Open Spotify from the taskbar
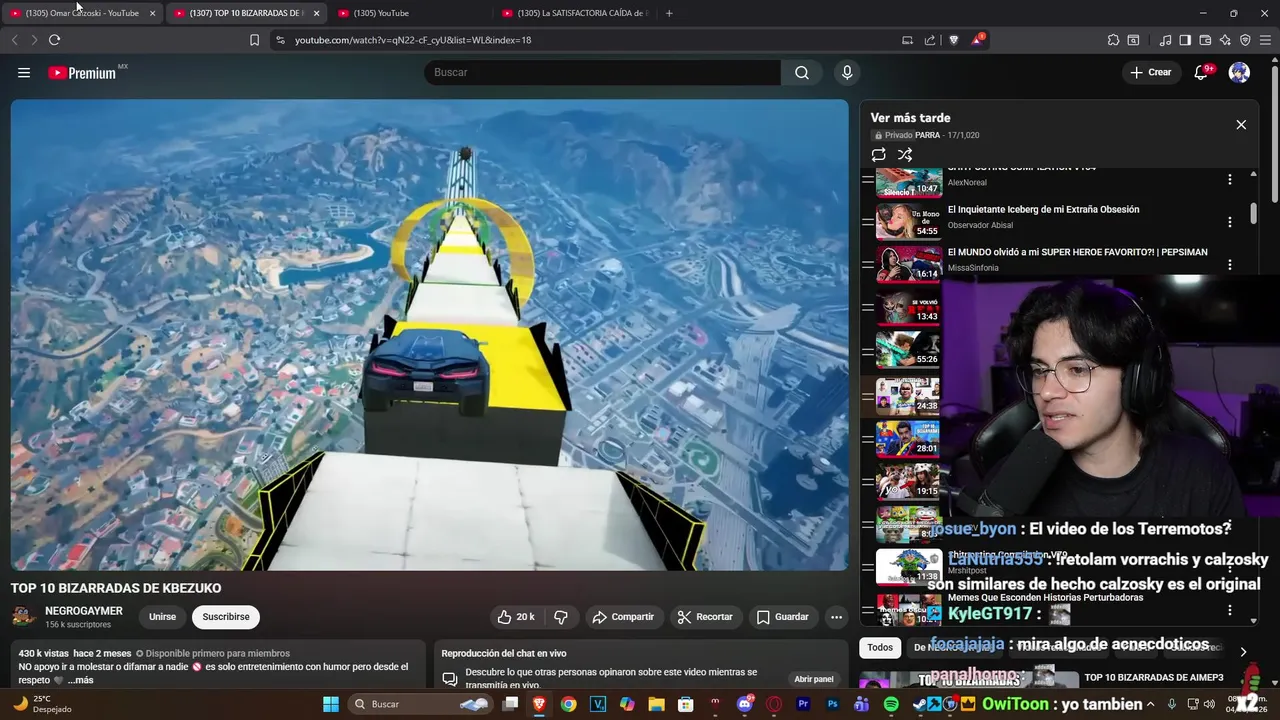Viewport: 1280px width, 720px height. tap(891, 704)
